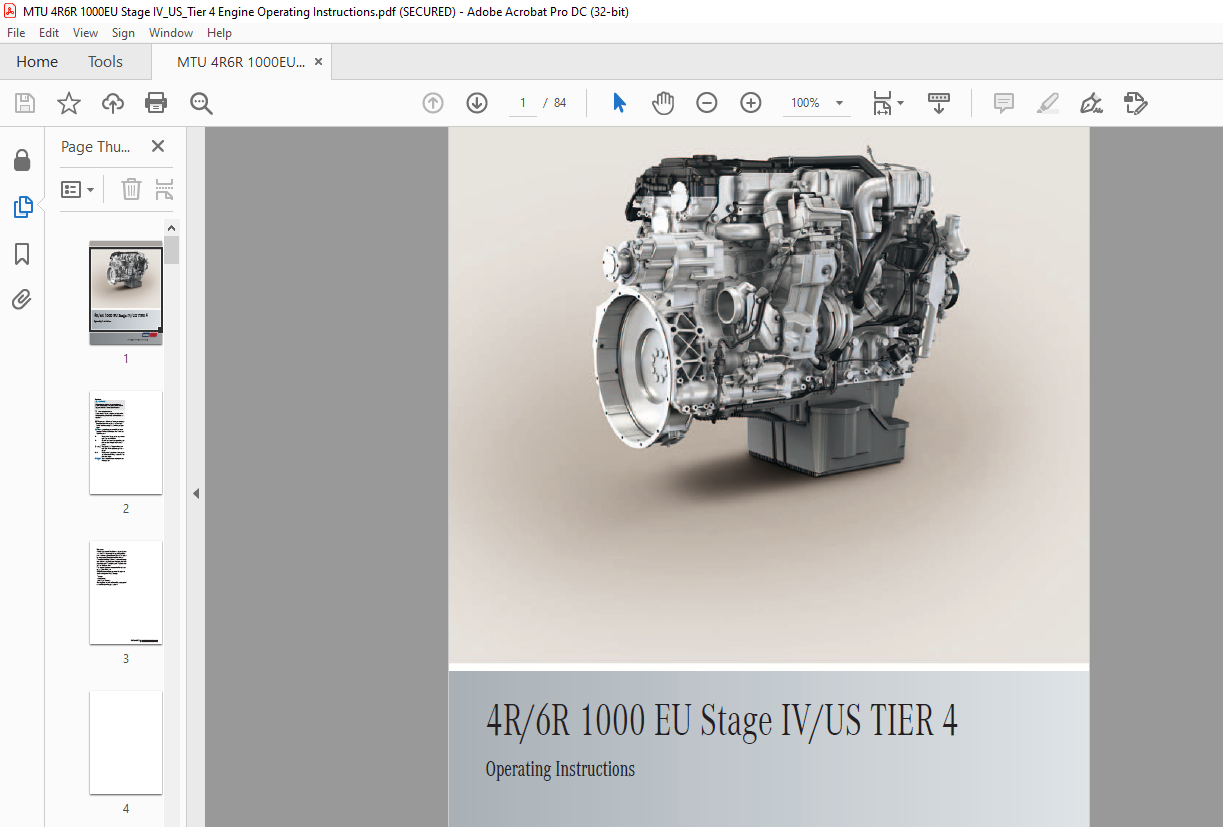Open the Help menu
The height and width of the screenshot is (827, 1223).
click(x=219, y=33)
